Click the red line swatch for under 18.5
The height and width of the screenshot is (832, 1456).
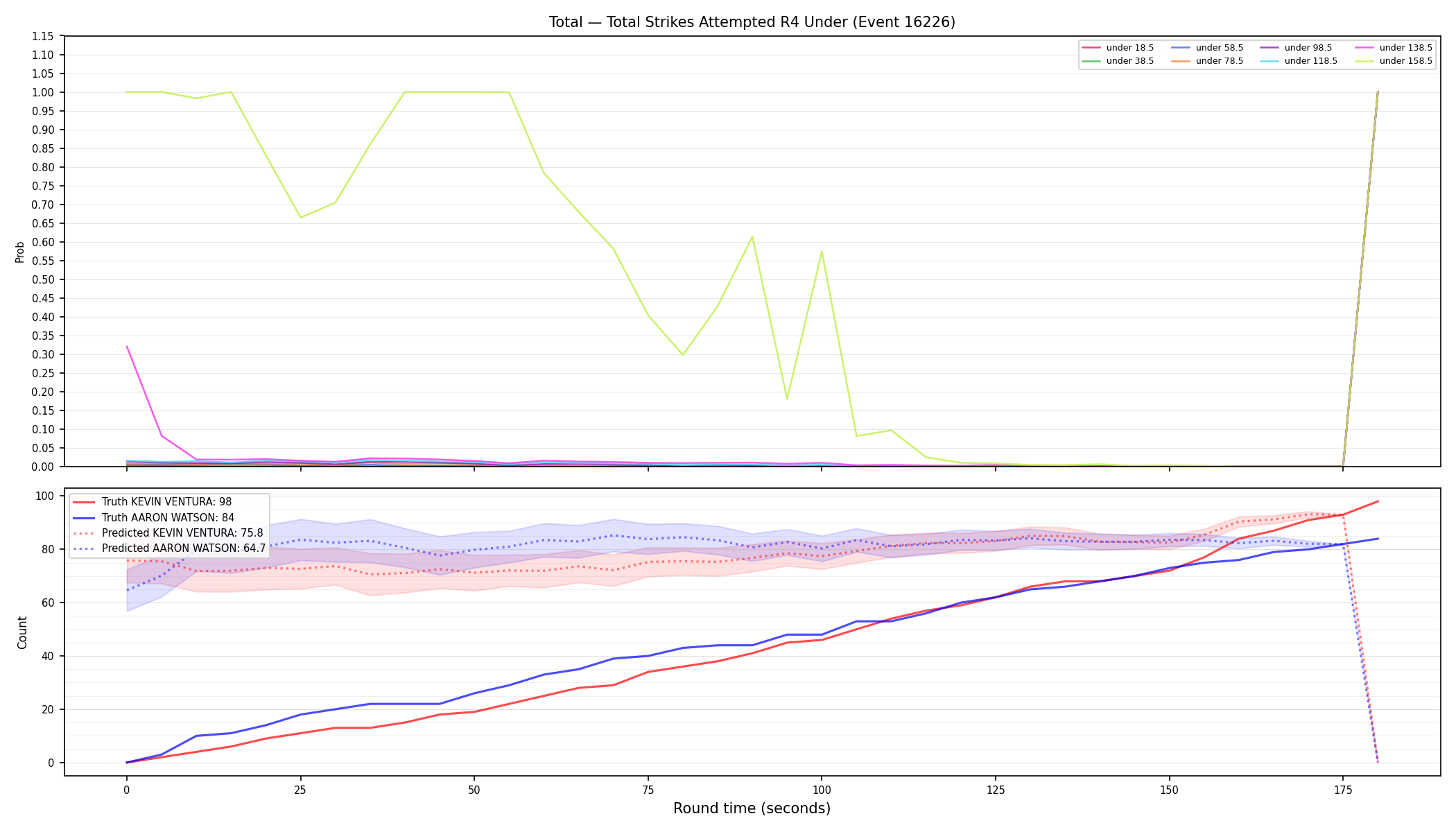point(1091,48)
